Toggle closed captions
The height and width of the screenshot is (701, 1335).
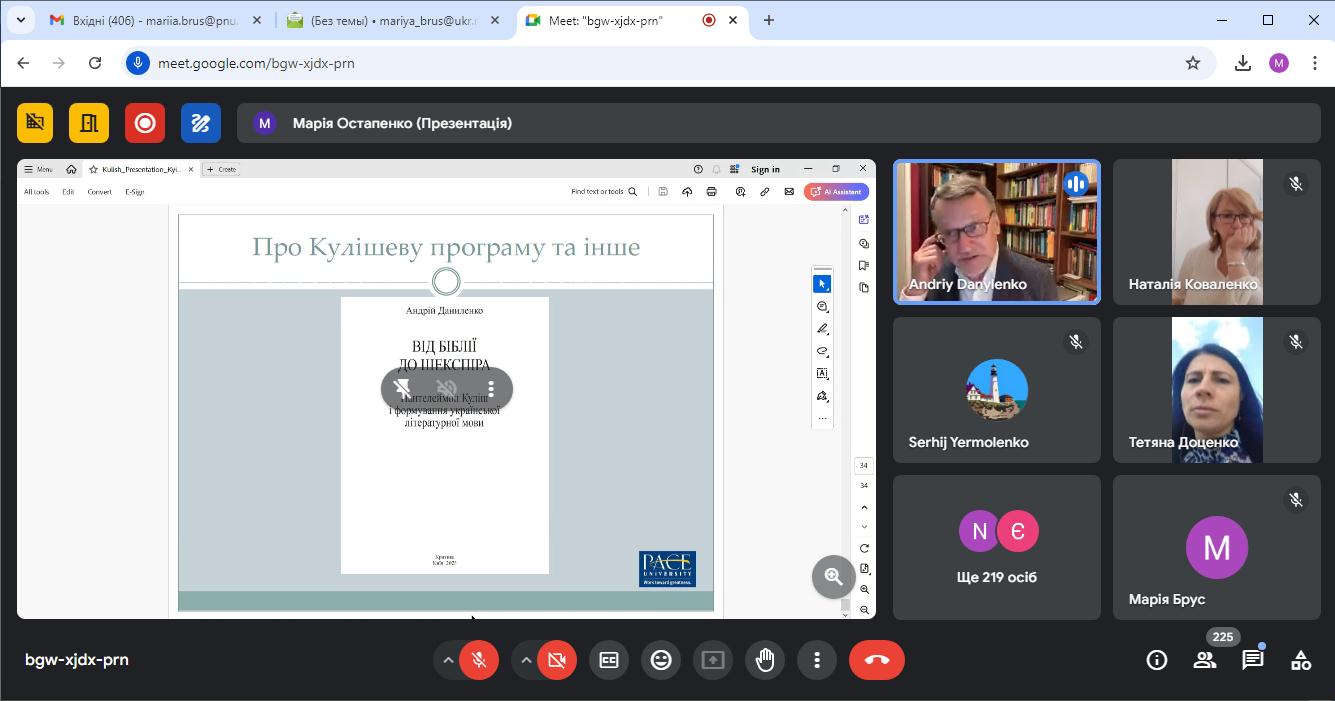[x=609, y=660]
